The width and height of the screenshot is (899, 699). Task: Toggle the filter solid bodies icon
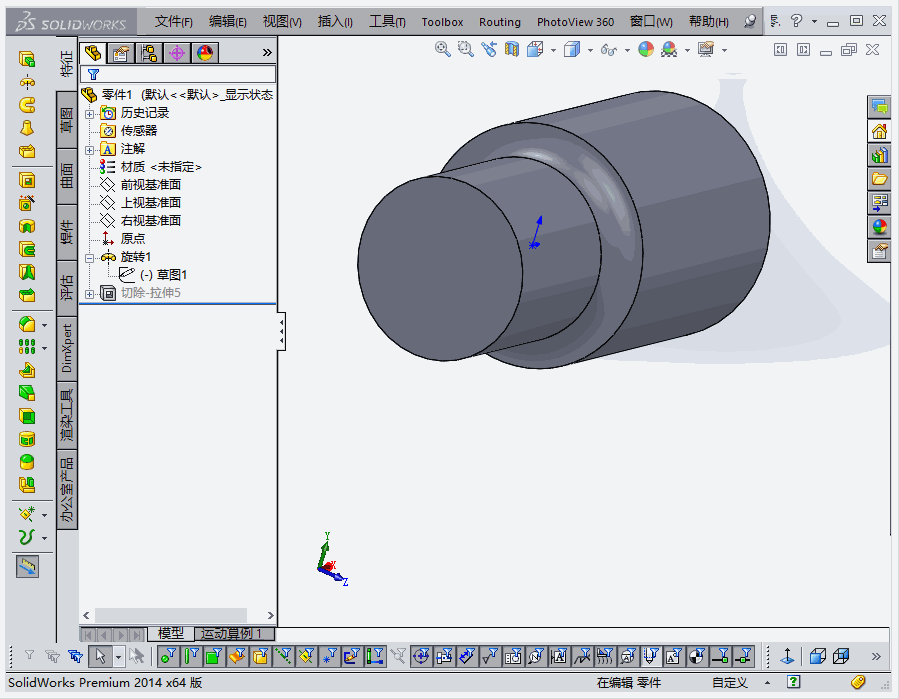[260, 656]
